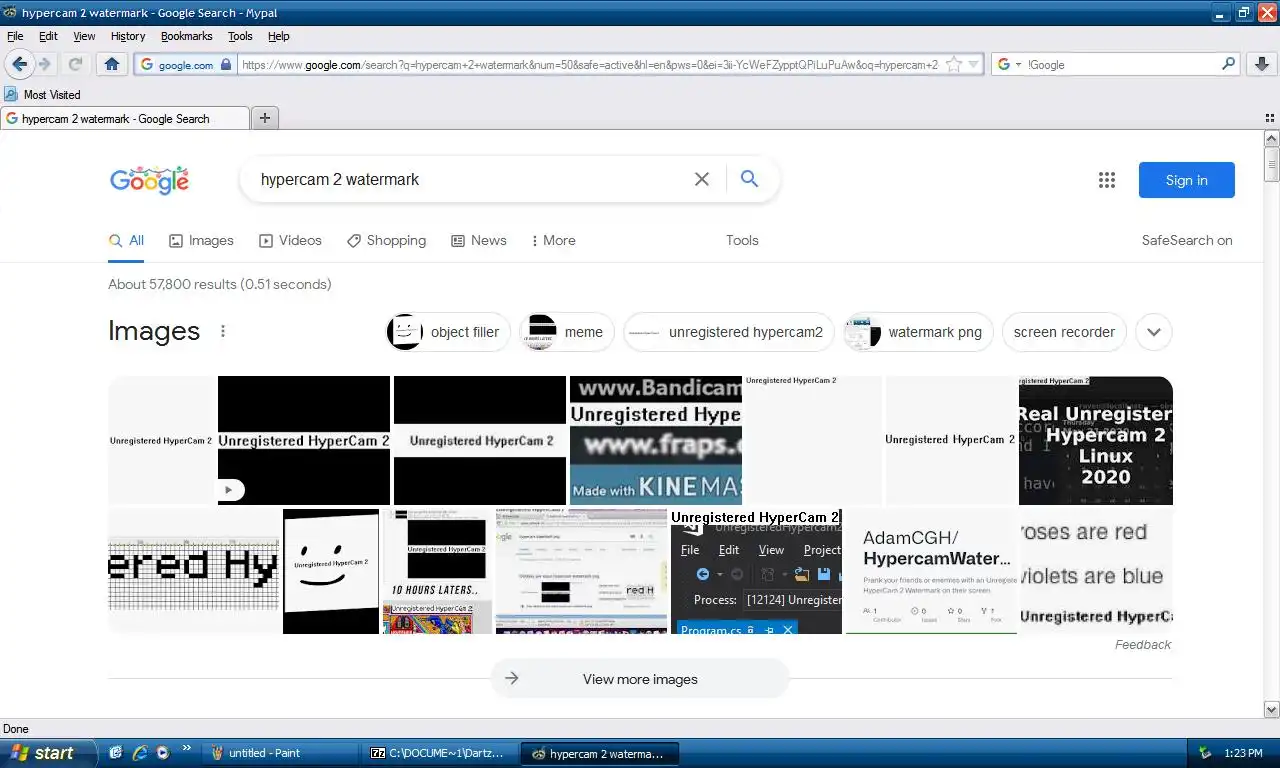Click the Most Visited bookmarks icon
Screen dimensions: 1280x768
(x=11, y=94)
